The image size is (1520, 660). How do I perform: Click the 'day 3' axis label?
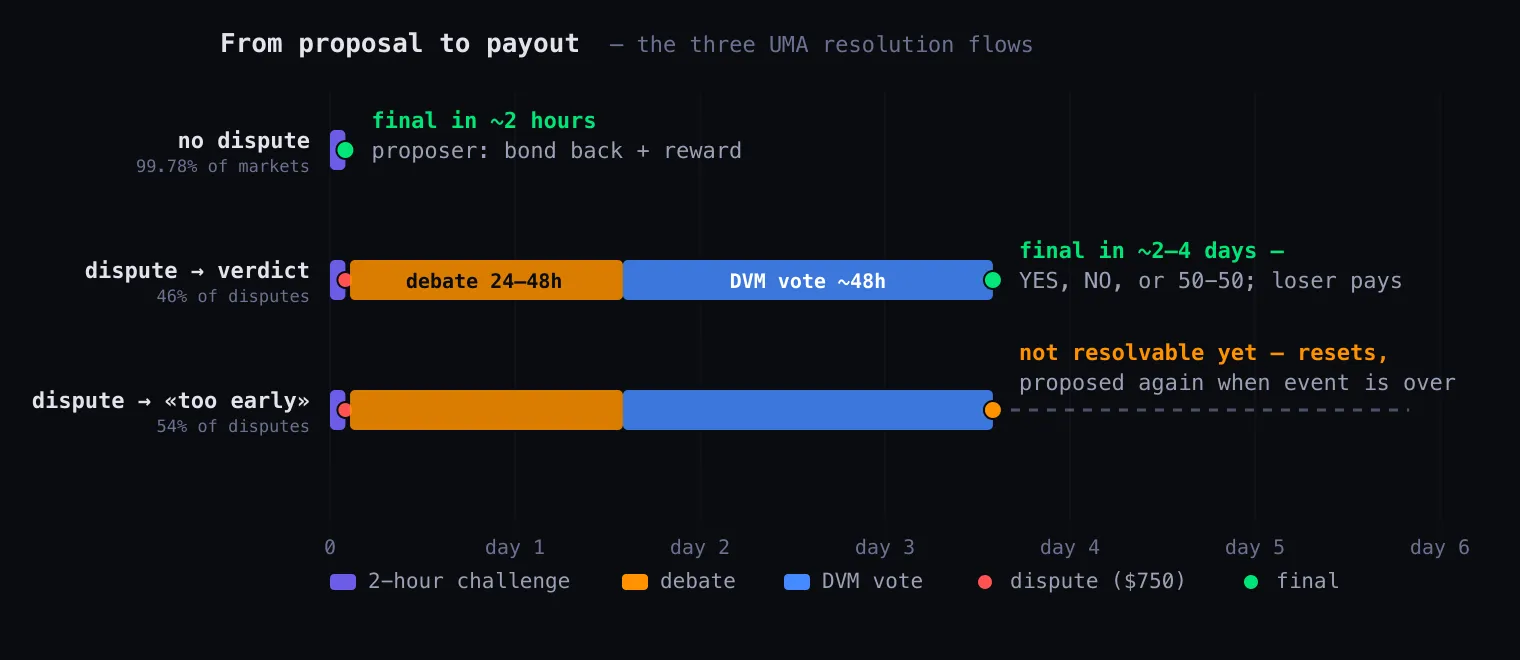(x=885, y=548)
